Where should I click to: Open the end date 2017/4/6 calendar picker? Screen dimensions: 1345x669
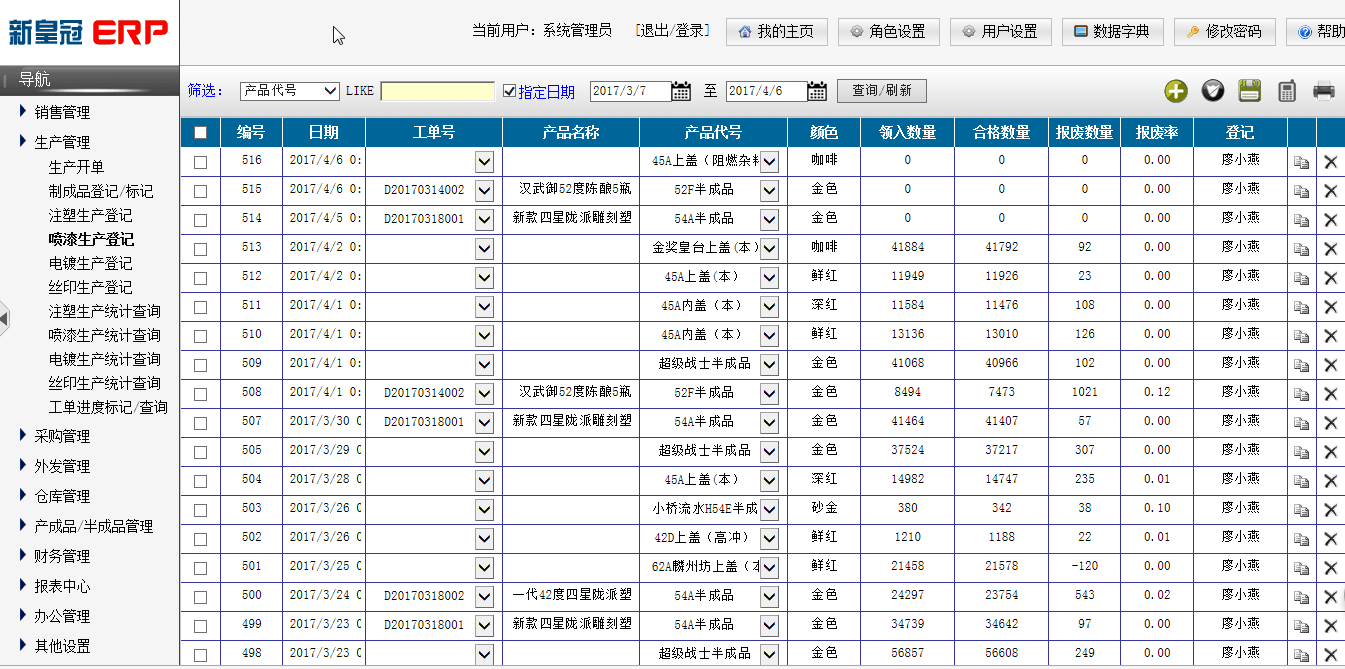[817, 91]
